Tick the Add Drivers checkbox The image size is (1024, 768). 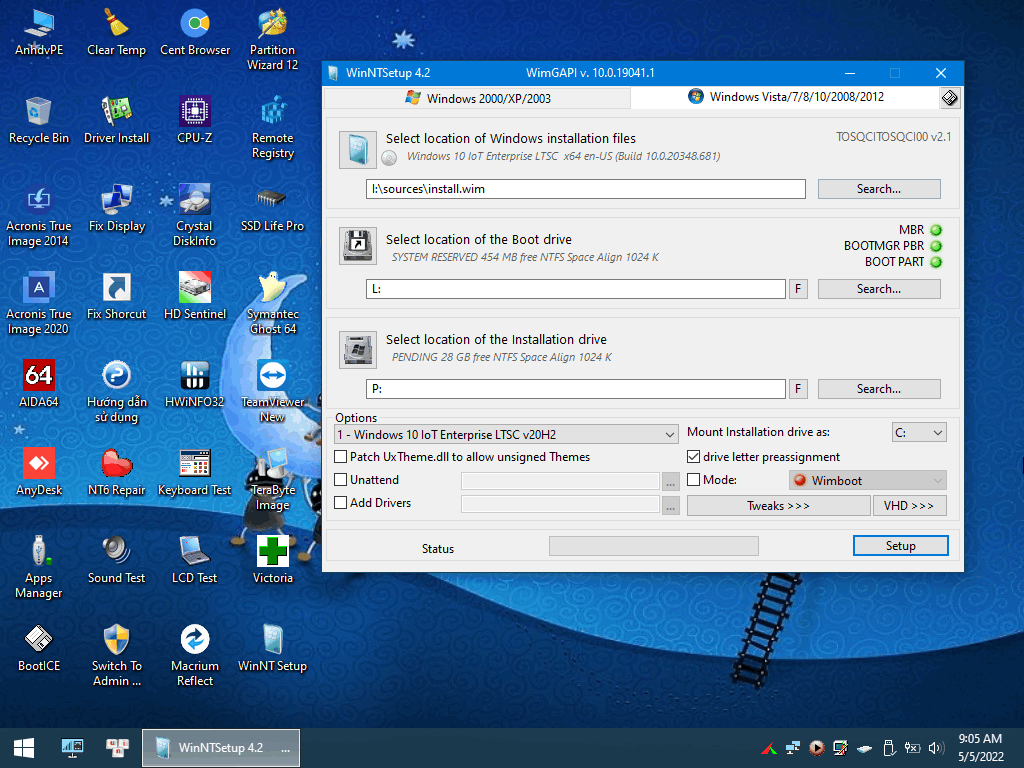[x=340, y=503]
